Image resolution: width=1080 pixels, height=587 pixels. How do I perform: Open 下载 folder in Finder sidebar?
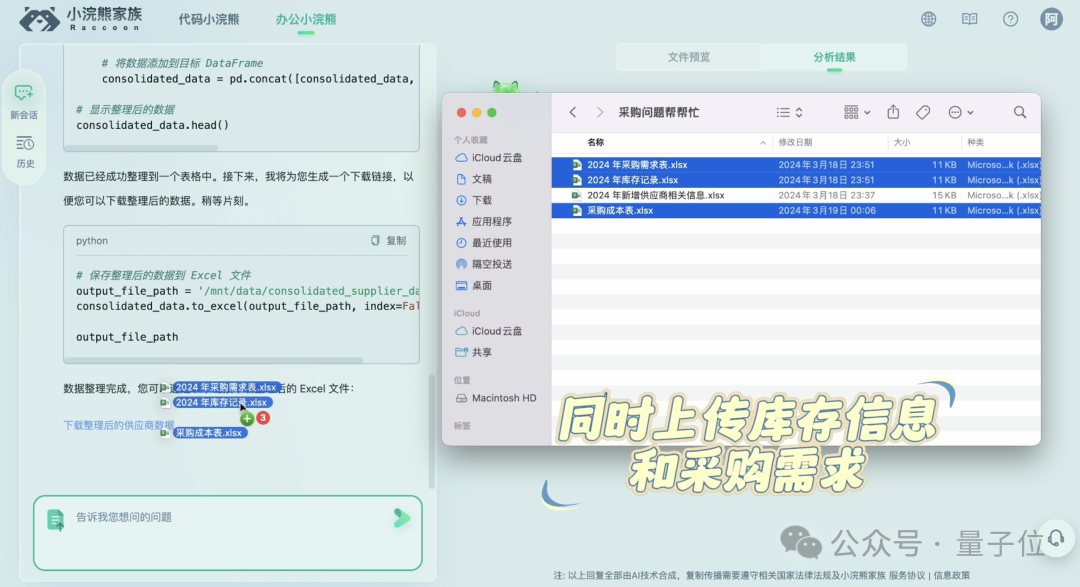482,200
